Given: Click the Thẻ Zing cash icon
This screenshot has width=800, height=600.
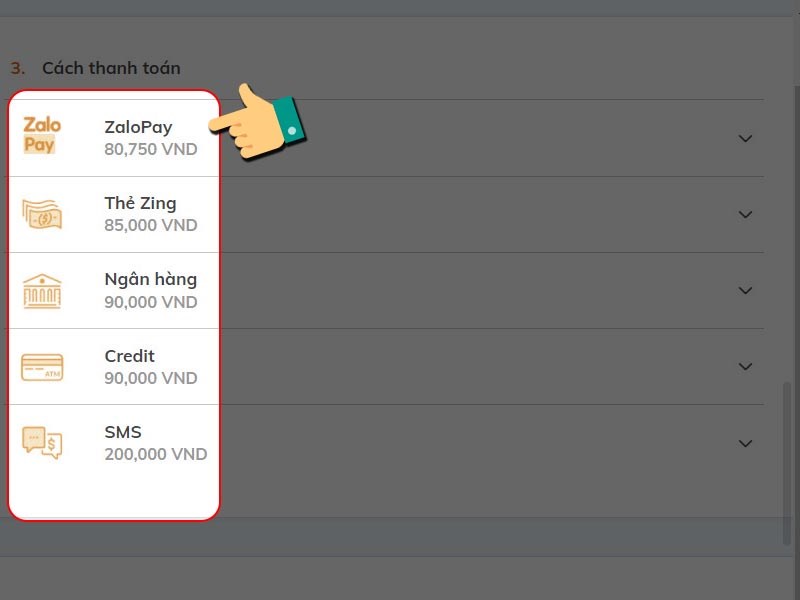Looking at the screenshot, I should tap(42, 214).
